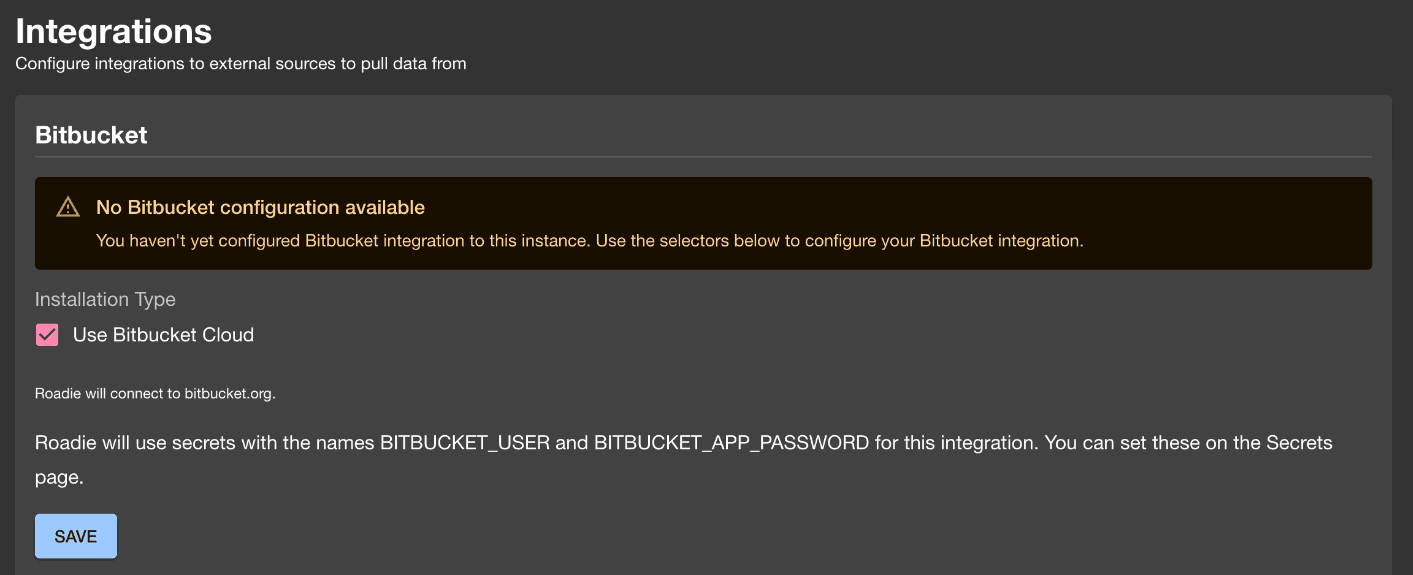This screenshot has height=575, width=1413.
Task: Click the alert description about configuring Bitbucket
Action: [590, 240]
